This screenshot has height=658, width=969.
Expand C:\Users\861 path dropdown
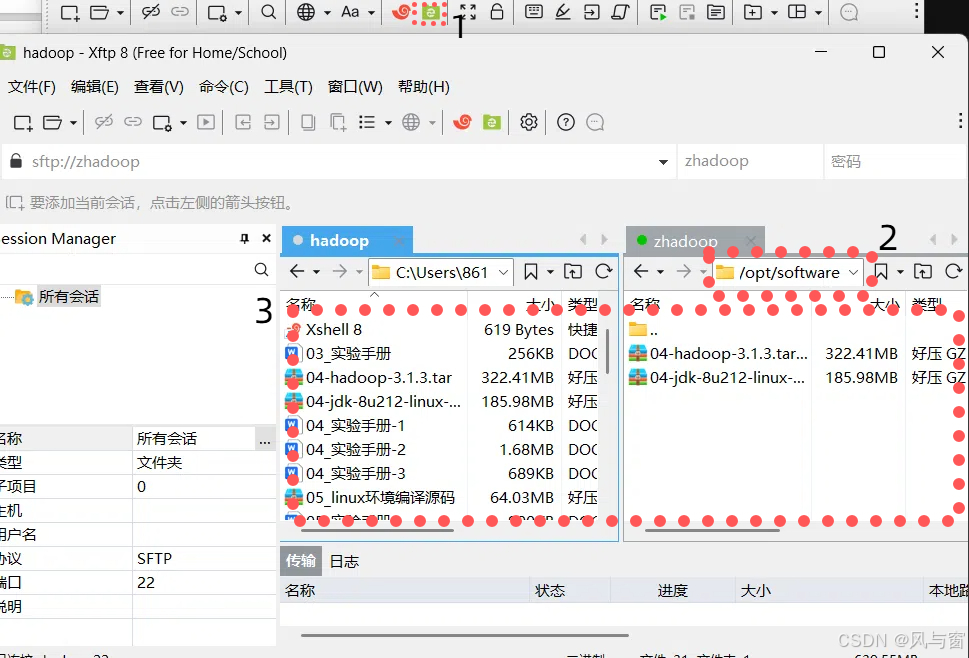pyautogui.click(x=504, y=272)
